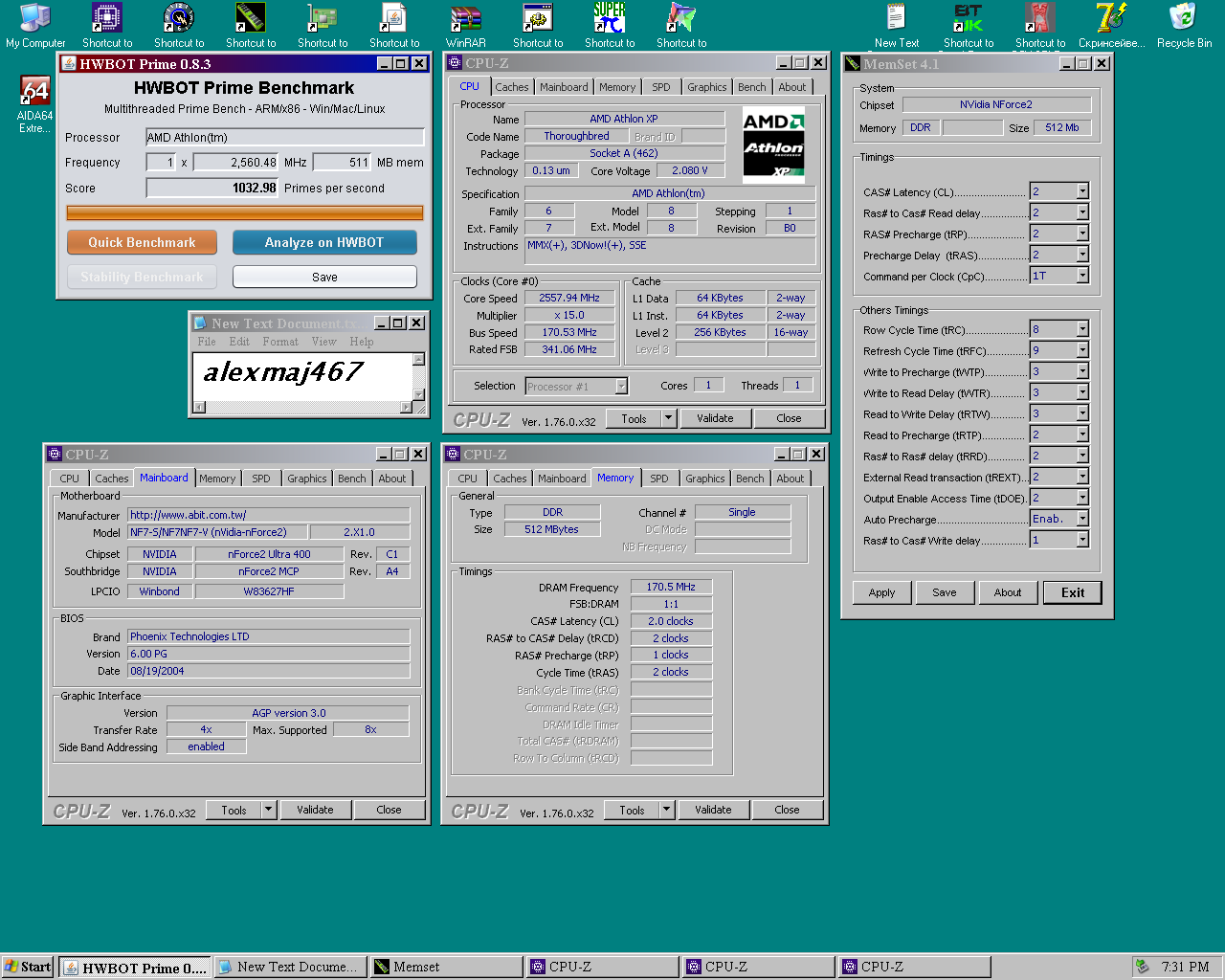
Task: Click Exit in MemSet
Action: tap(1073, 592)
